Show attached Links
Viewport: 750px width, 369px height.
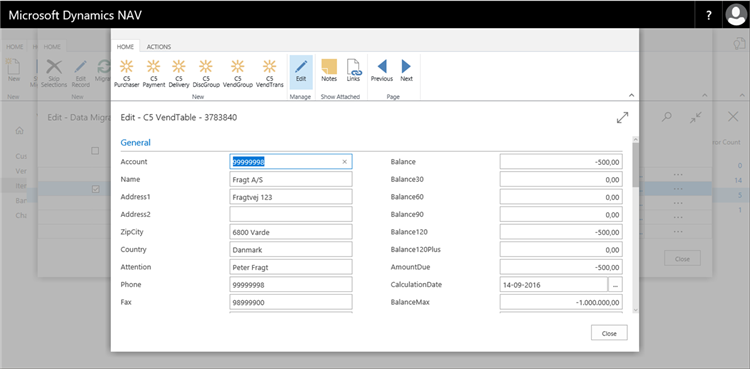click(353, 71)
